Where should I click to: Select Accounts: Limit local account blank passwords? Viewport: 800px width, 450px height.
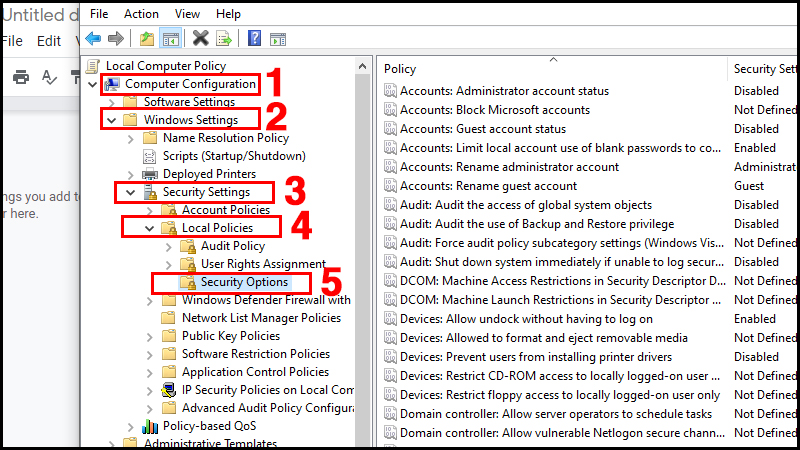click(x=560, y=148)
